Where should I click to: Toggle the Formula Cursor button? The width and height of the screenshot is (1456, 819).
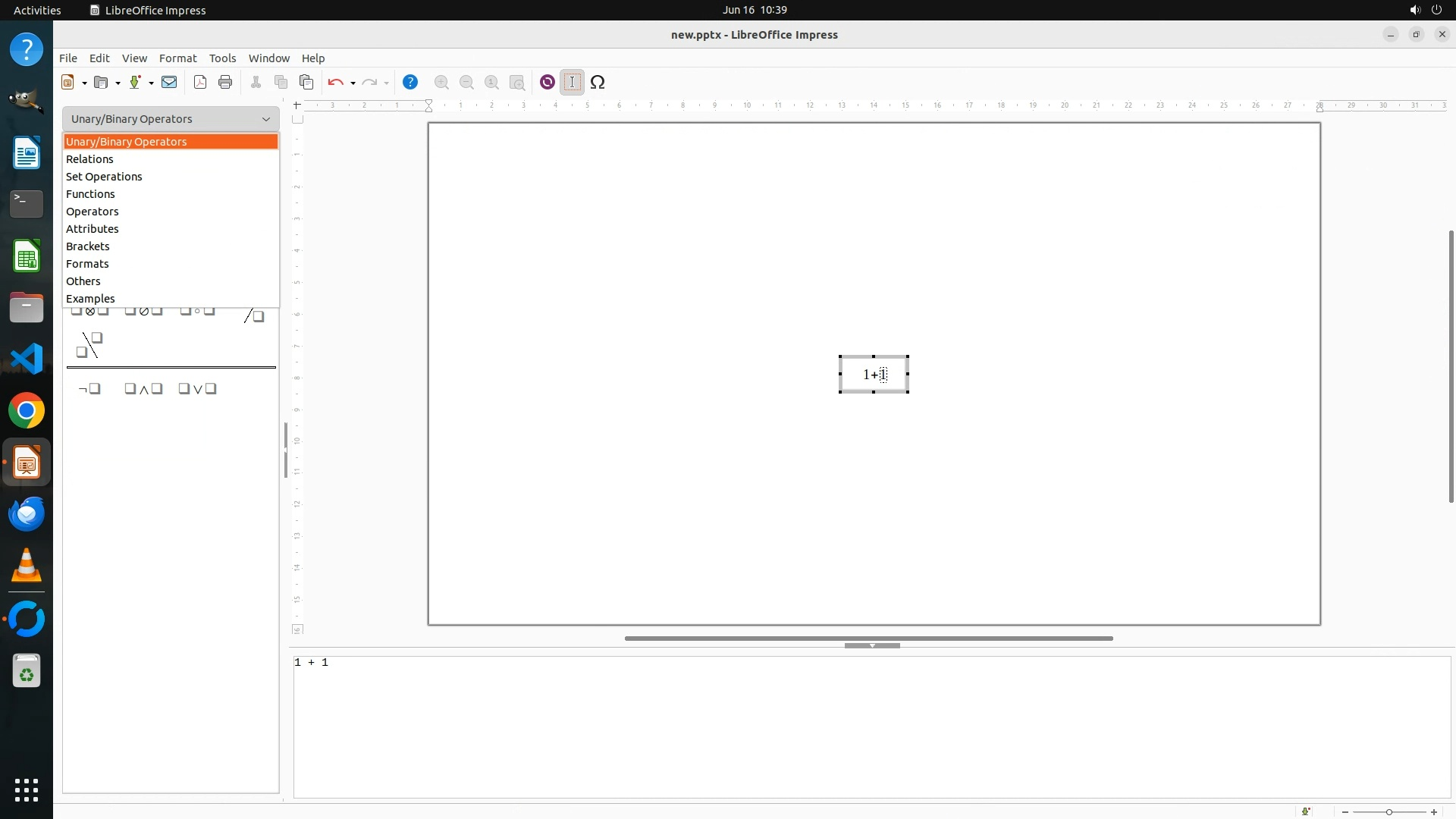pyautogui.click(x=573, y=83)
